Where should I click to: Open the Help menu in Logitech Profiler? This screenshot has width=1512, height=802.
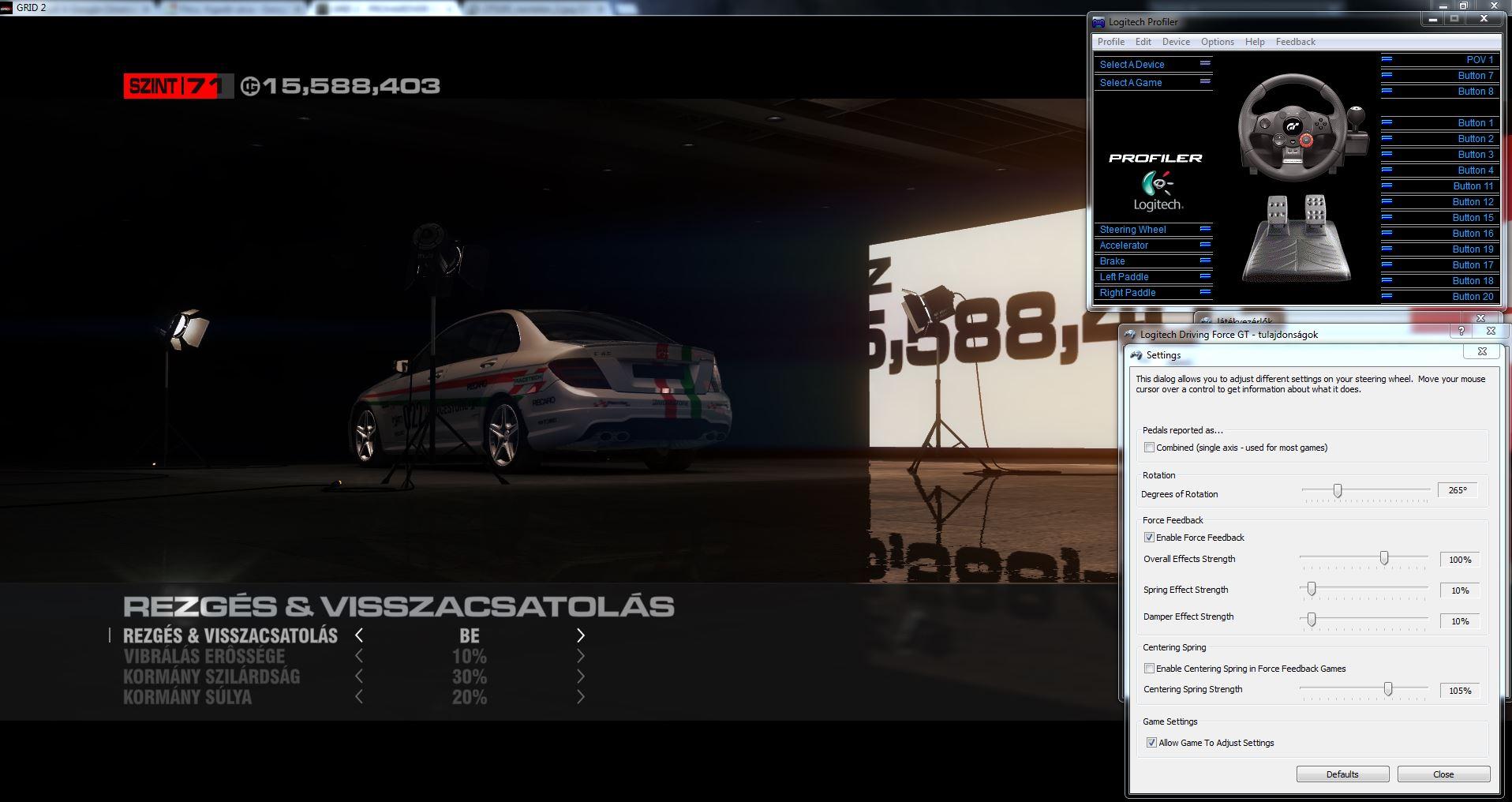(1255, 42)
